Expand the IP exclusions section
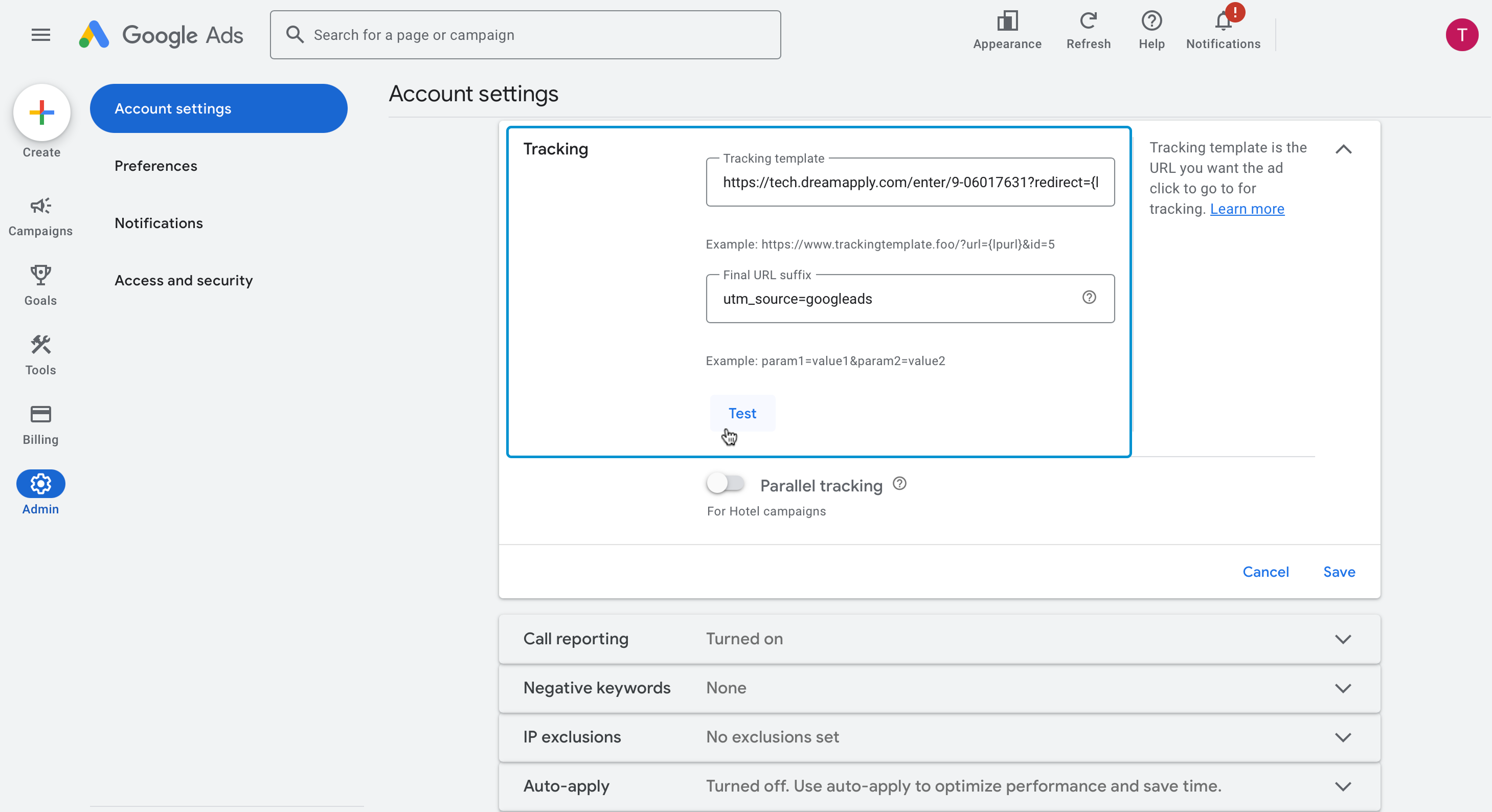 tap(1343, 738)
